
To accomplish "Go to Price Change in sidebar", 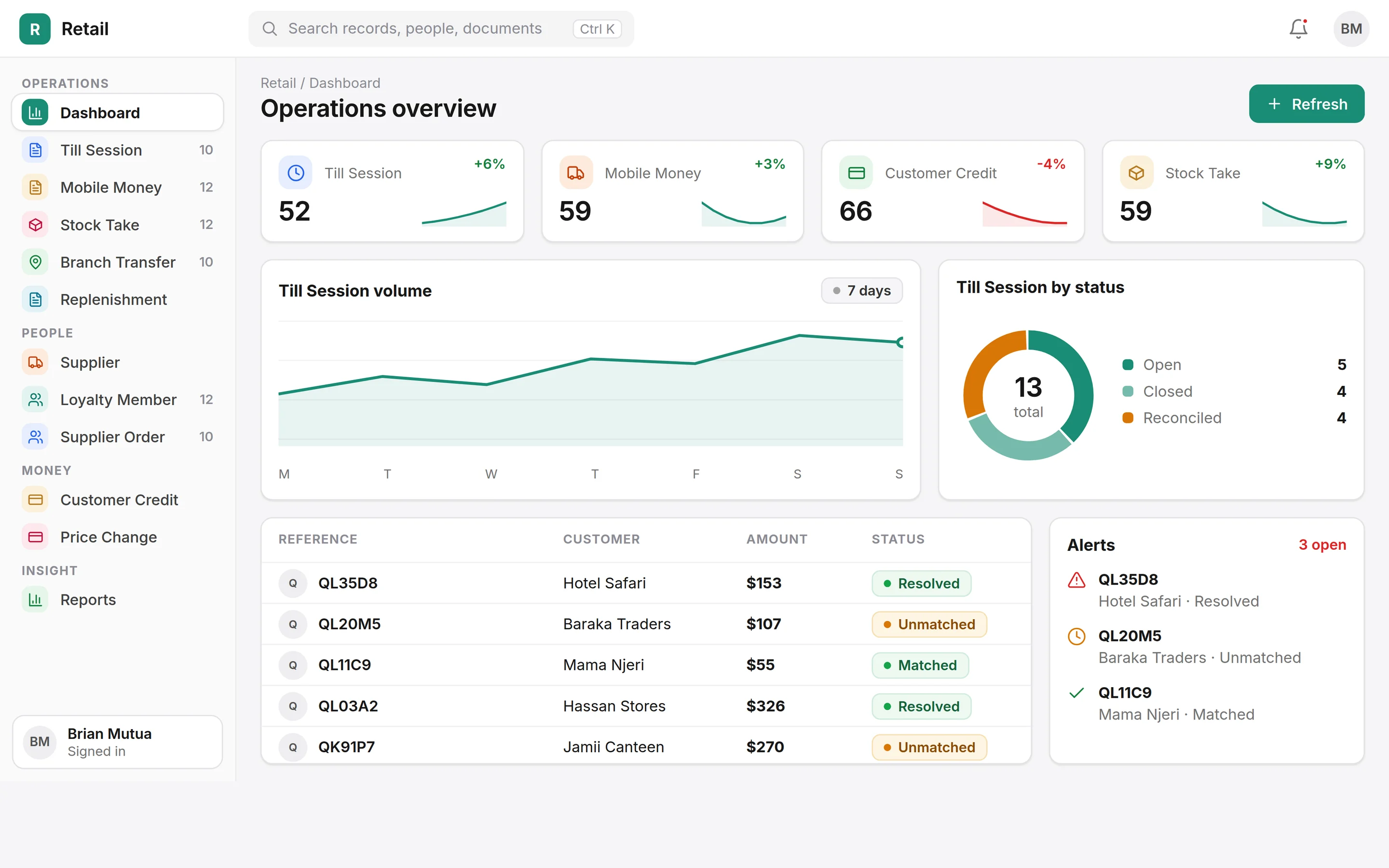I will point(117,537).
